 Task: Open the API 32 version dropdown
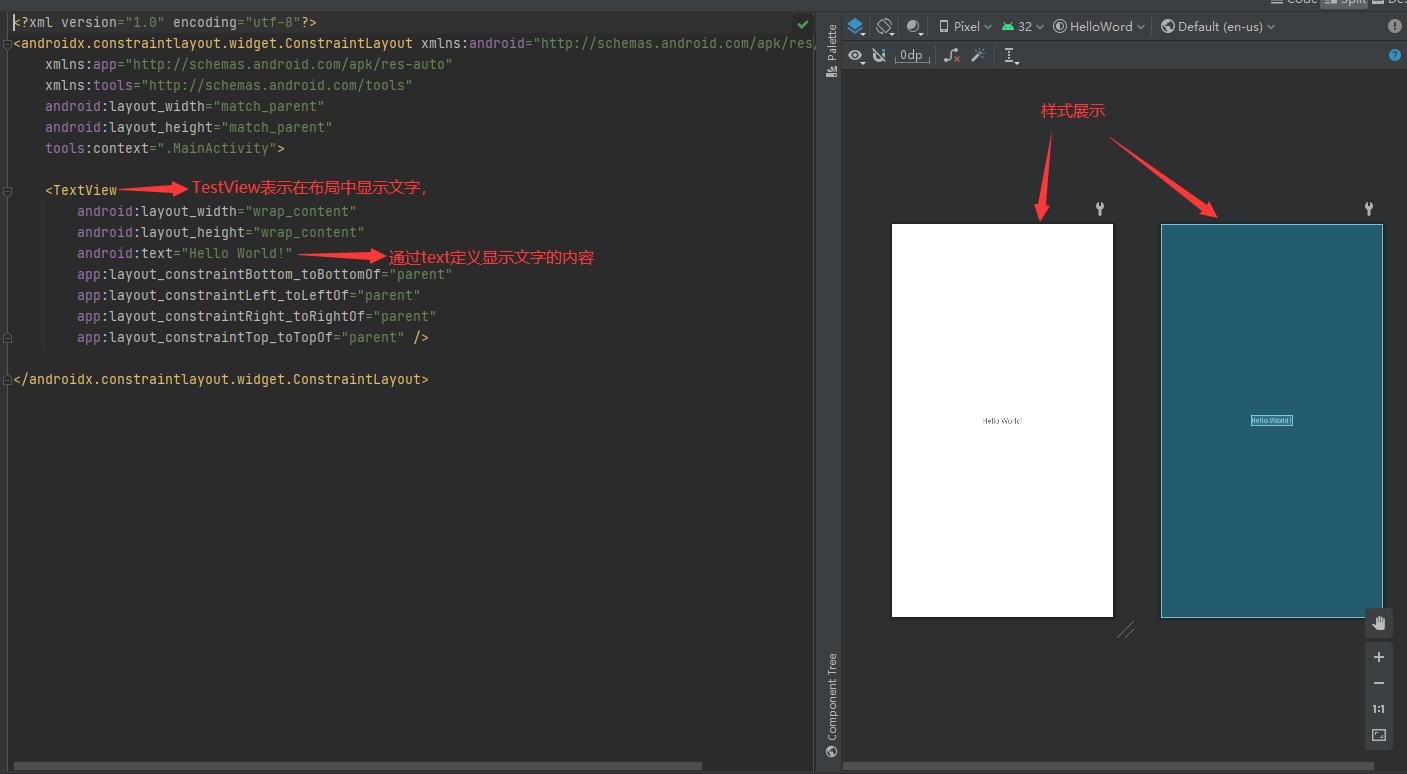pyautogui.click(x=1022, y=27)
